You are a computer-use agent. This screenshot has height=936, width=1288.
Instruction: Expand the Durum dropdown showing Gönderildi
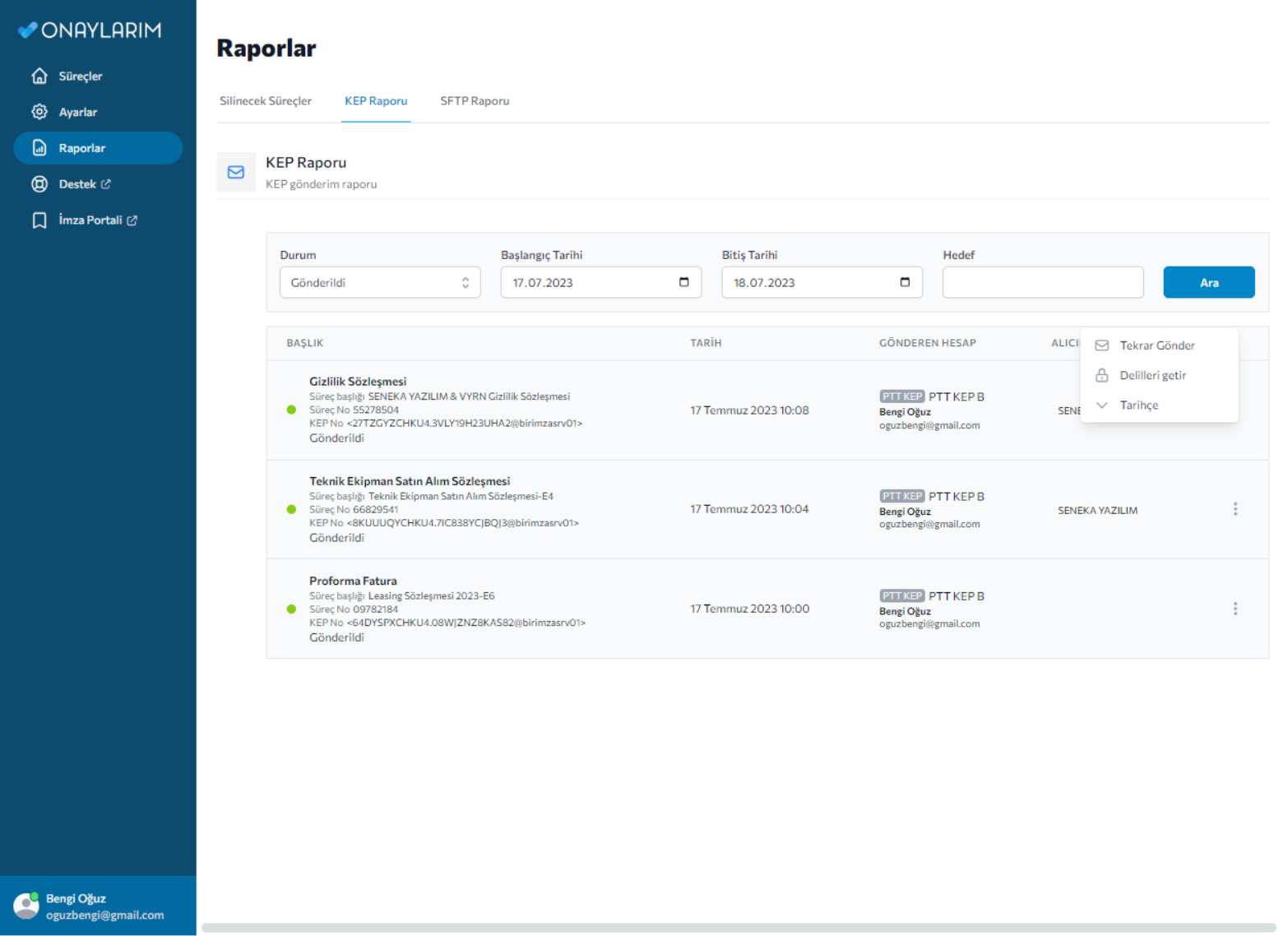point(380,282)
